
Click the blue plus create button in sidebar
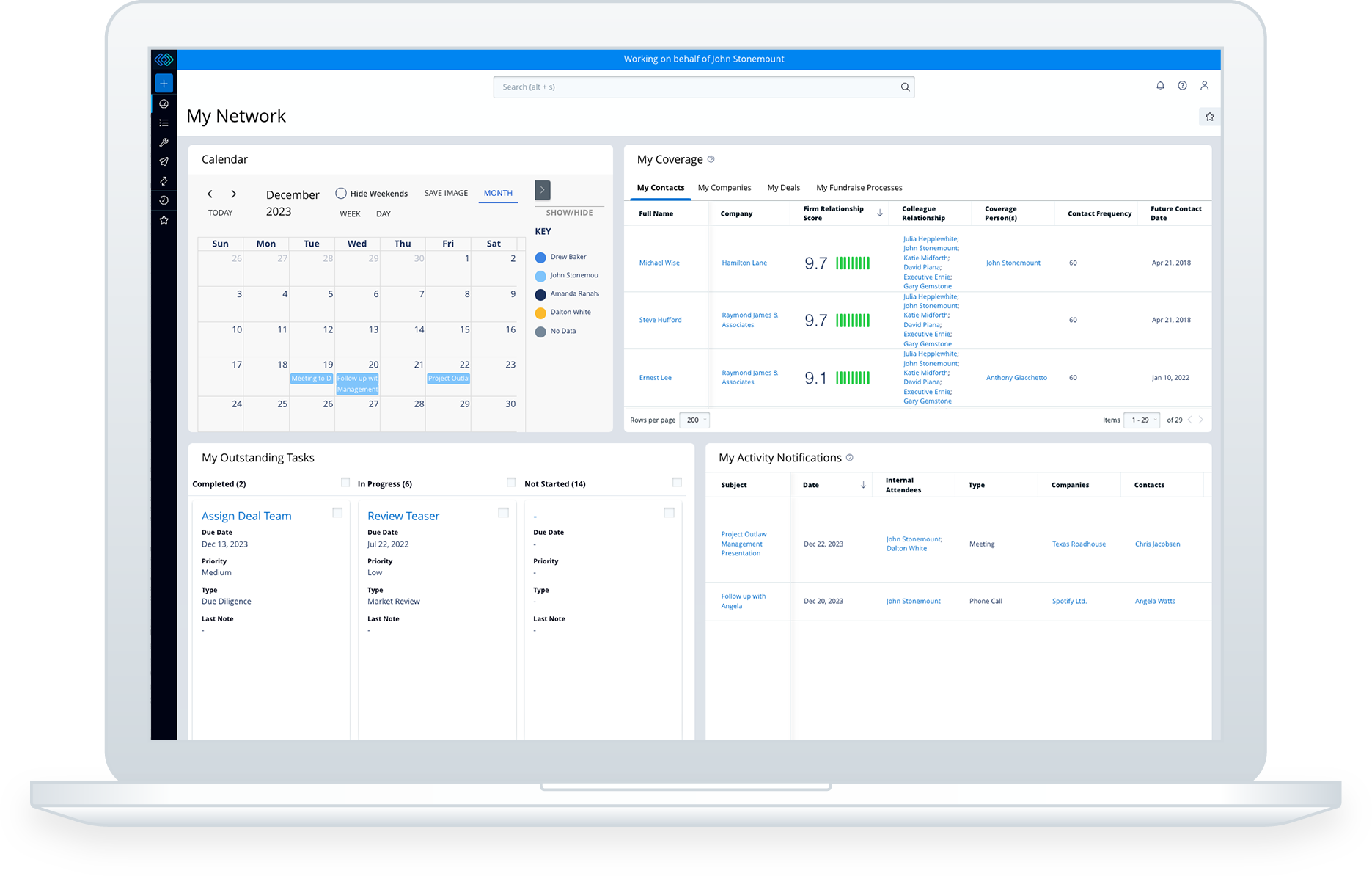(x=164, y=84)
